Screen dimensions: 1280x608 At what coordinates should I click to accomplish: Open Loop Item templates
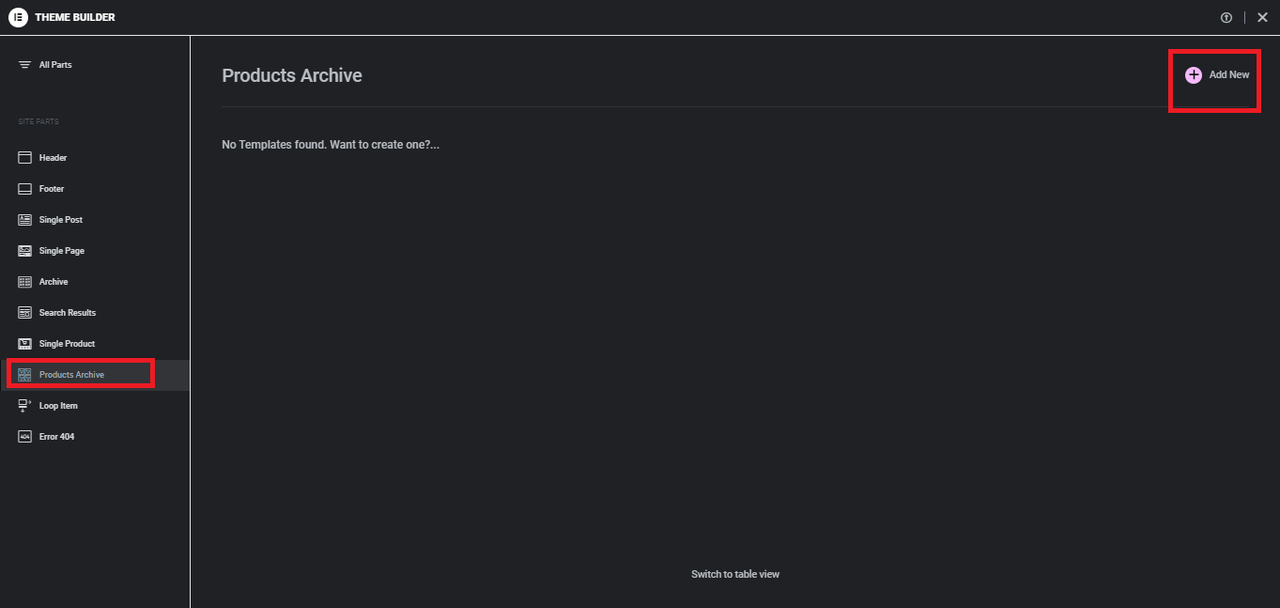58,406
